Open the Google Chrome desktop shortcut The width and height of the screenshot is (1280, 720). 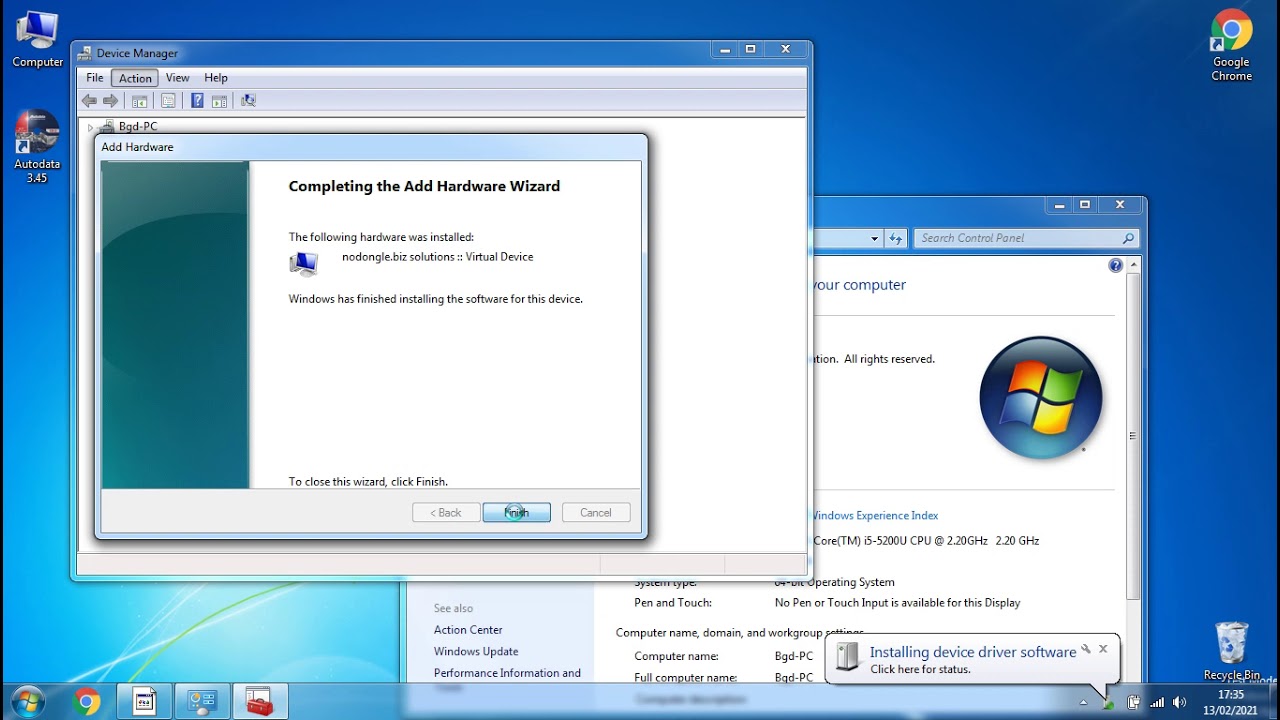(1232, 46)
